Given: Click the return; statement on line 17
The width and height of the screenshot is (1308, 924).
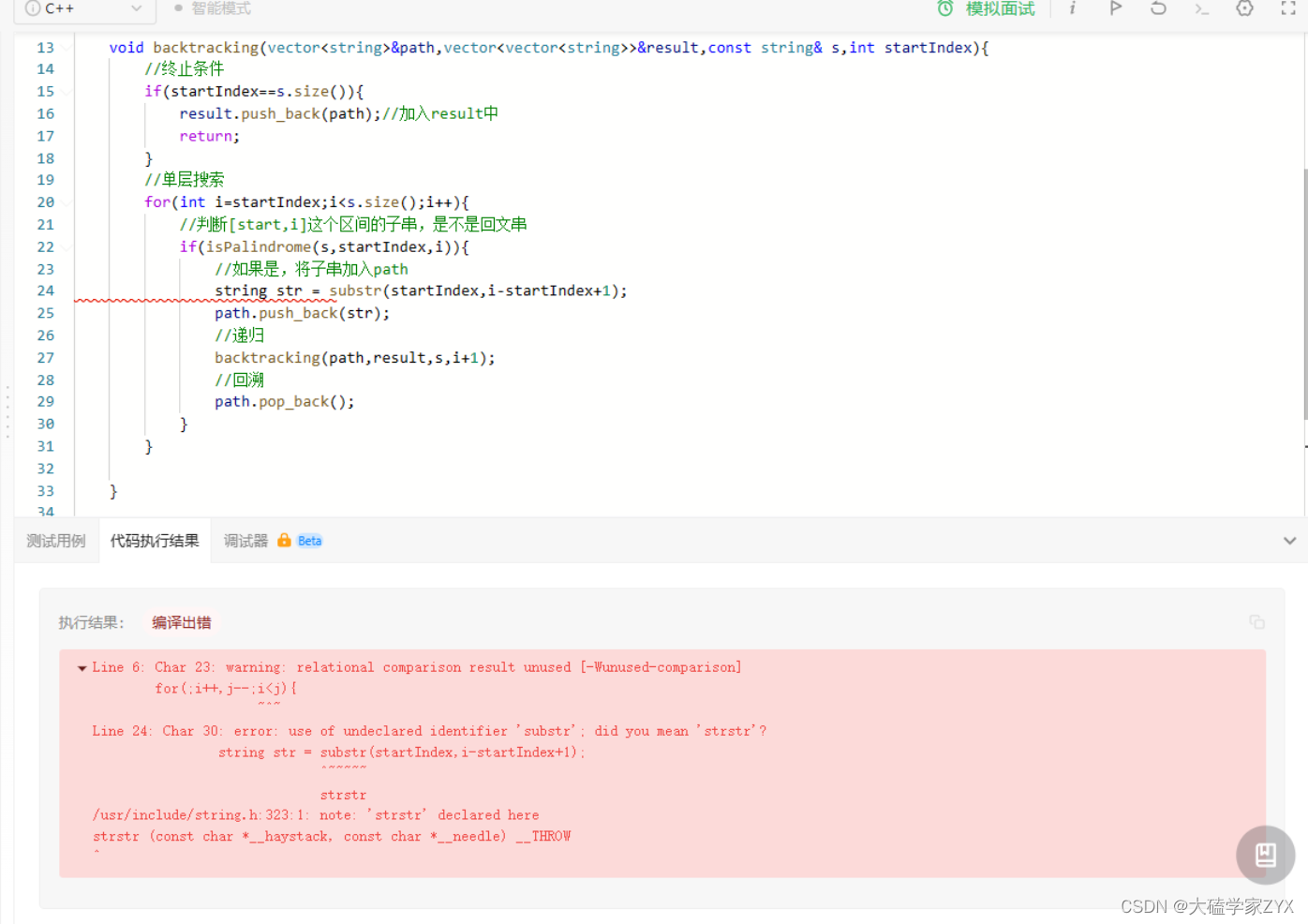Looking at the screenshot, I should (210, 136).
